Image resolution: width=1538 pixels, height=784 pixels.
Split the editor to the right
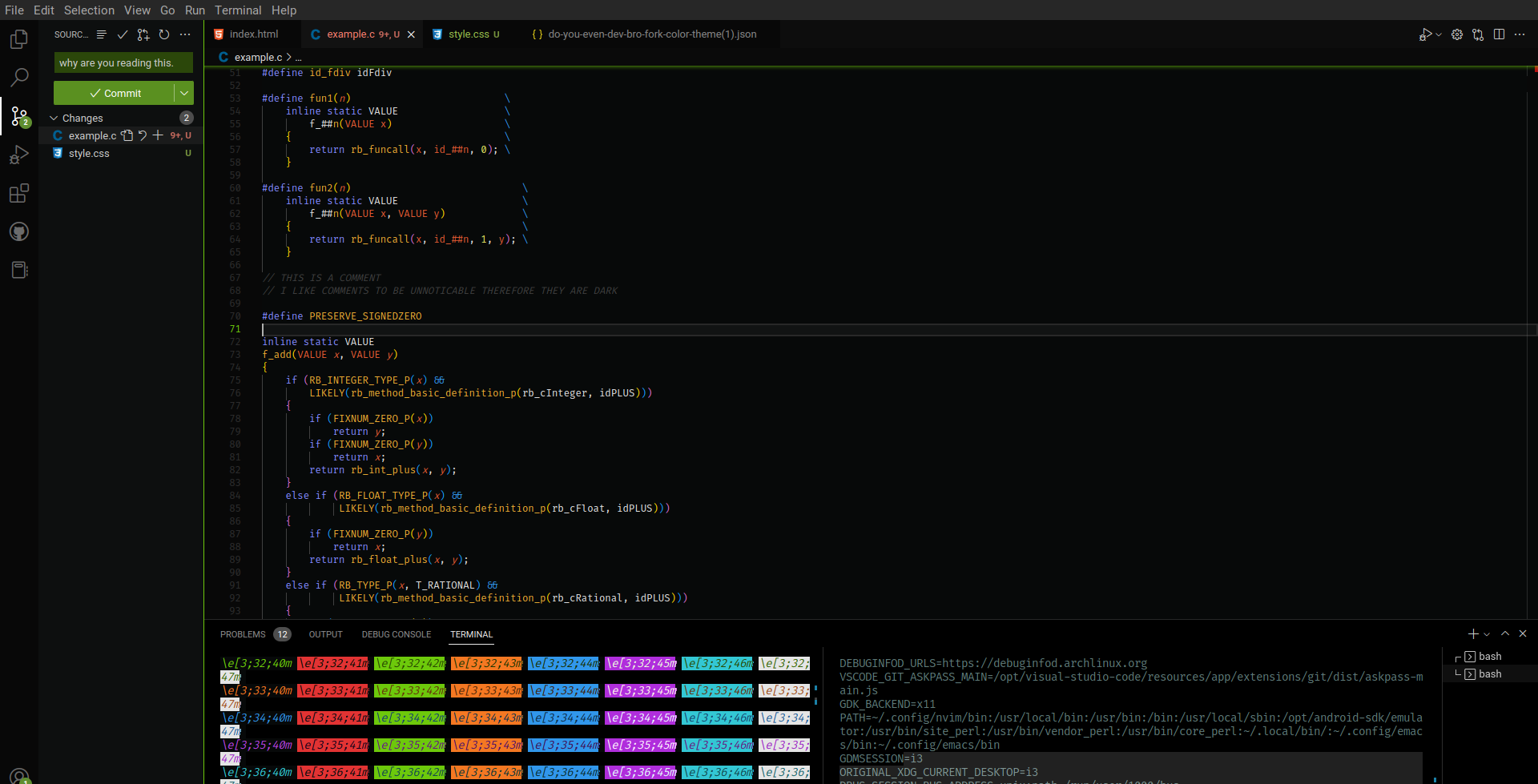point(1499,34)
